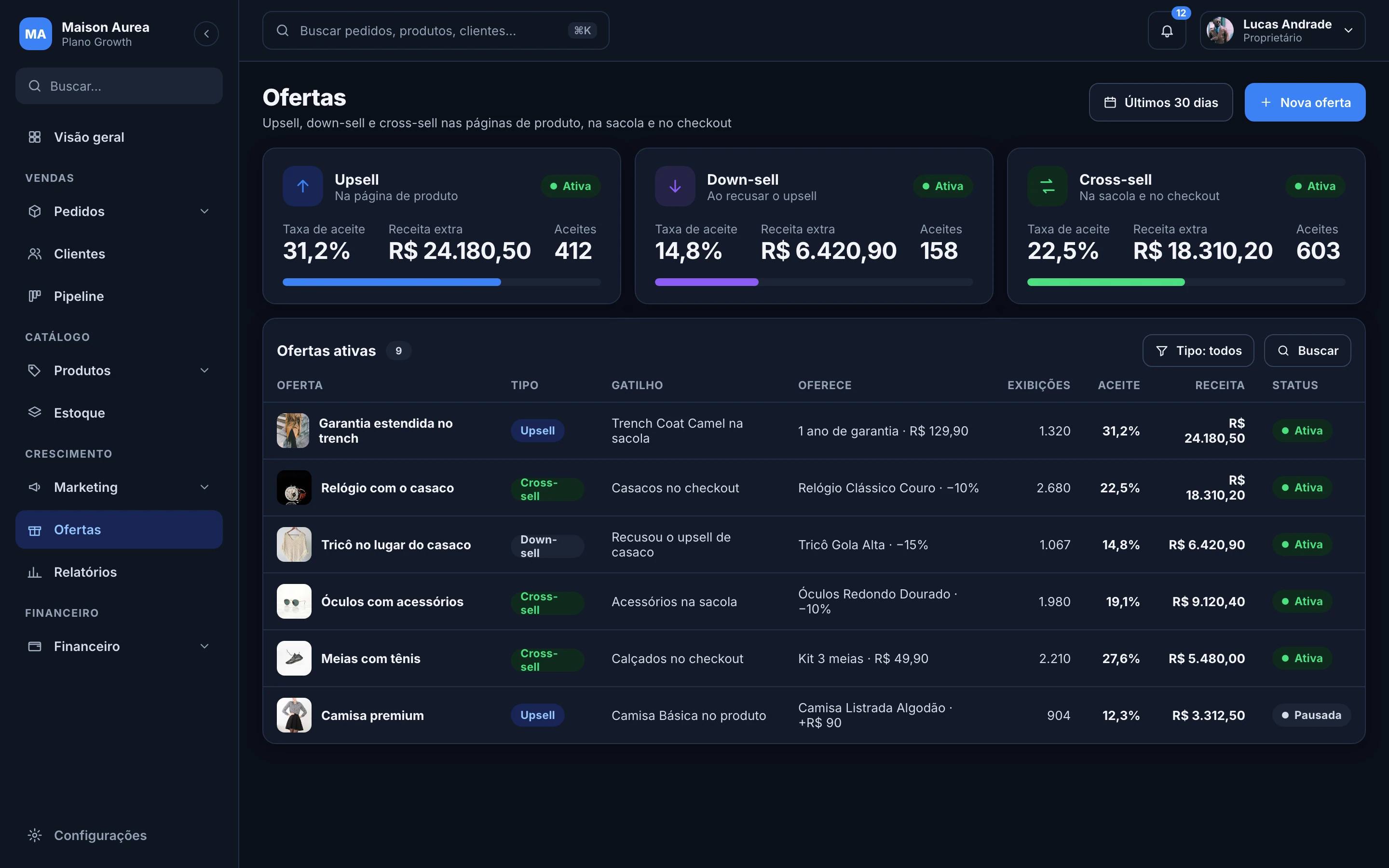Navigate to Clientes in the sidebar

[x=119, y=254]
